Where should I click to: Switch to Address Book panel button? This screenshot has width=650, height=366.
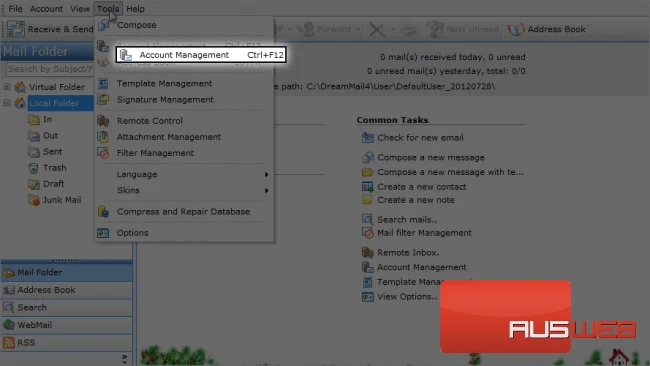tap(66, 290)
